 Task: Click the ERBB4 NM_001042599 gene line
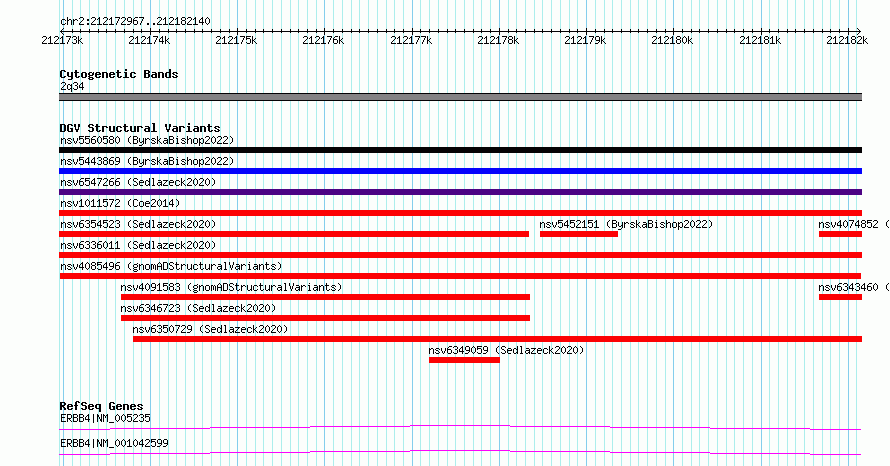point(460,452)
